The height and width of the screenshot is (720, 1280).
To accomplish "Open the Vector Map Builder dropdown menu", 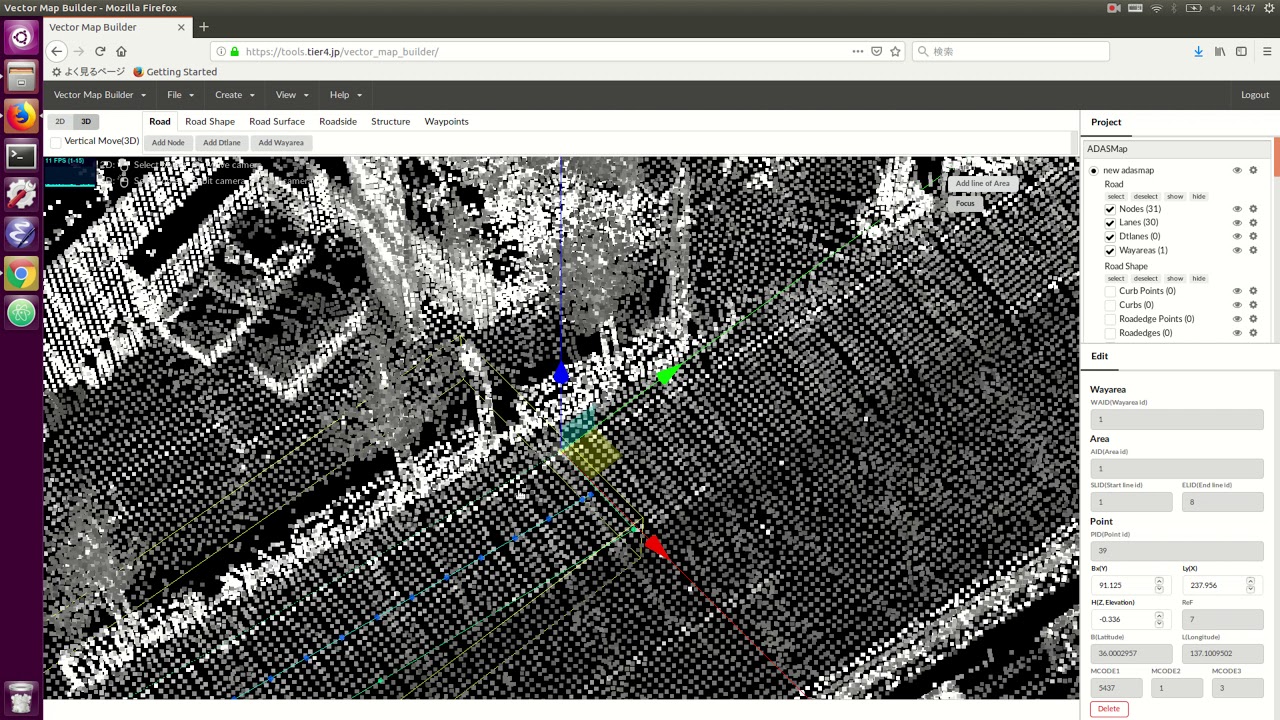I will [x=100, y=95].
